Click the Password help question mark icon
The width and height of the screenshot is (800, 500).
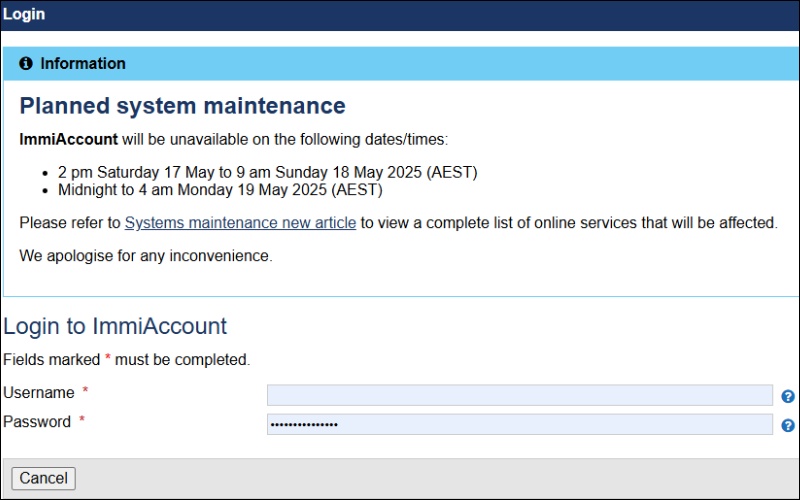click(787, 425)
